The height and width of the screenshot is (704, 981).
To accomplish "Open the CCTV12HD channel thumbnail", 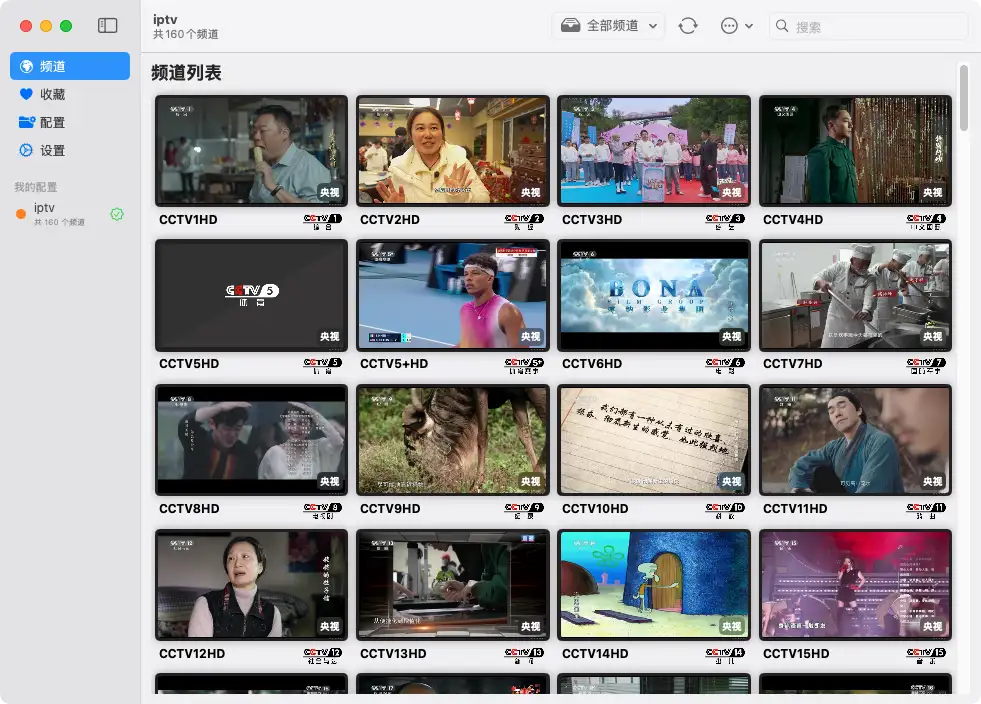I will (252, 585).
